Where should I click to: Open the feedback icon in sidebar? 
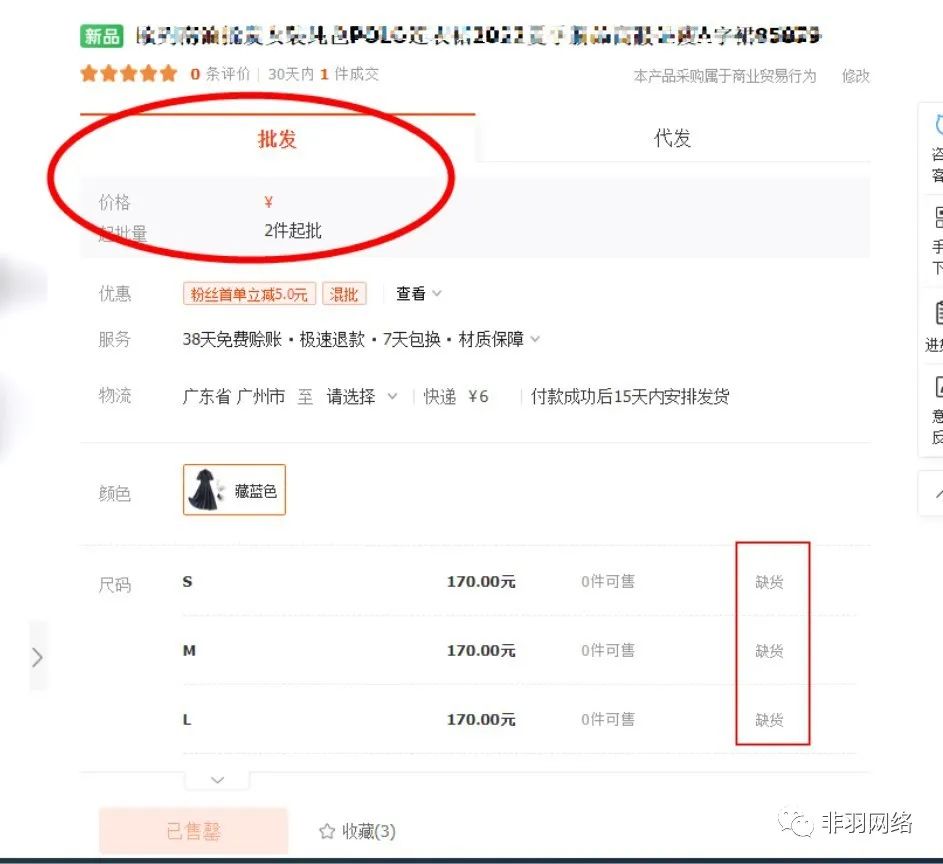click(x=937, y=388)
